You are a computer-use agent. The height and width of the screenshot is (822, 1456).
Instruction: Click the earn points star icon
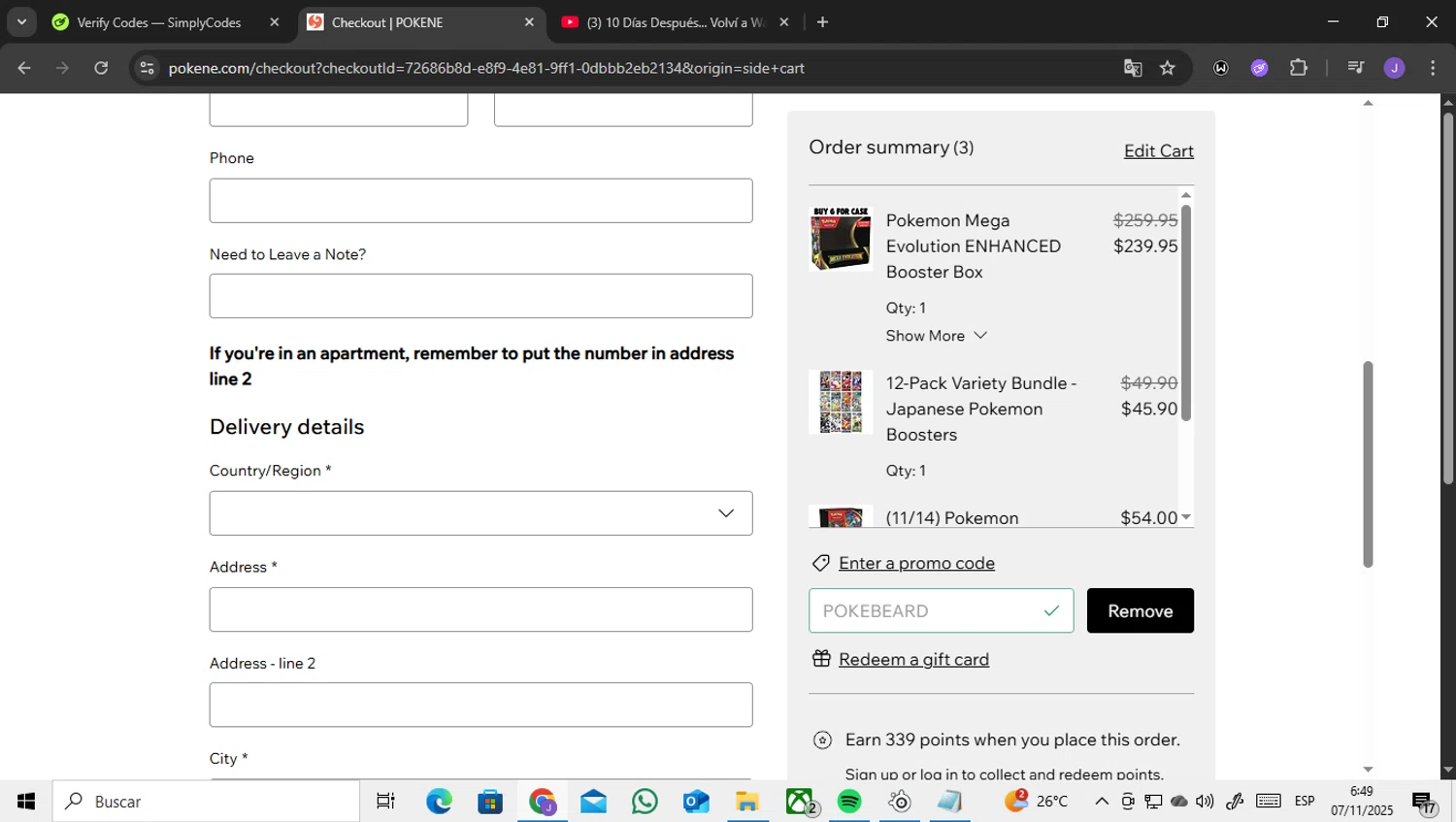tap(822, 740)
